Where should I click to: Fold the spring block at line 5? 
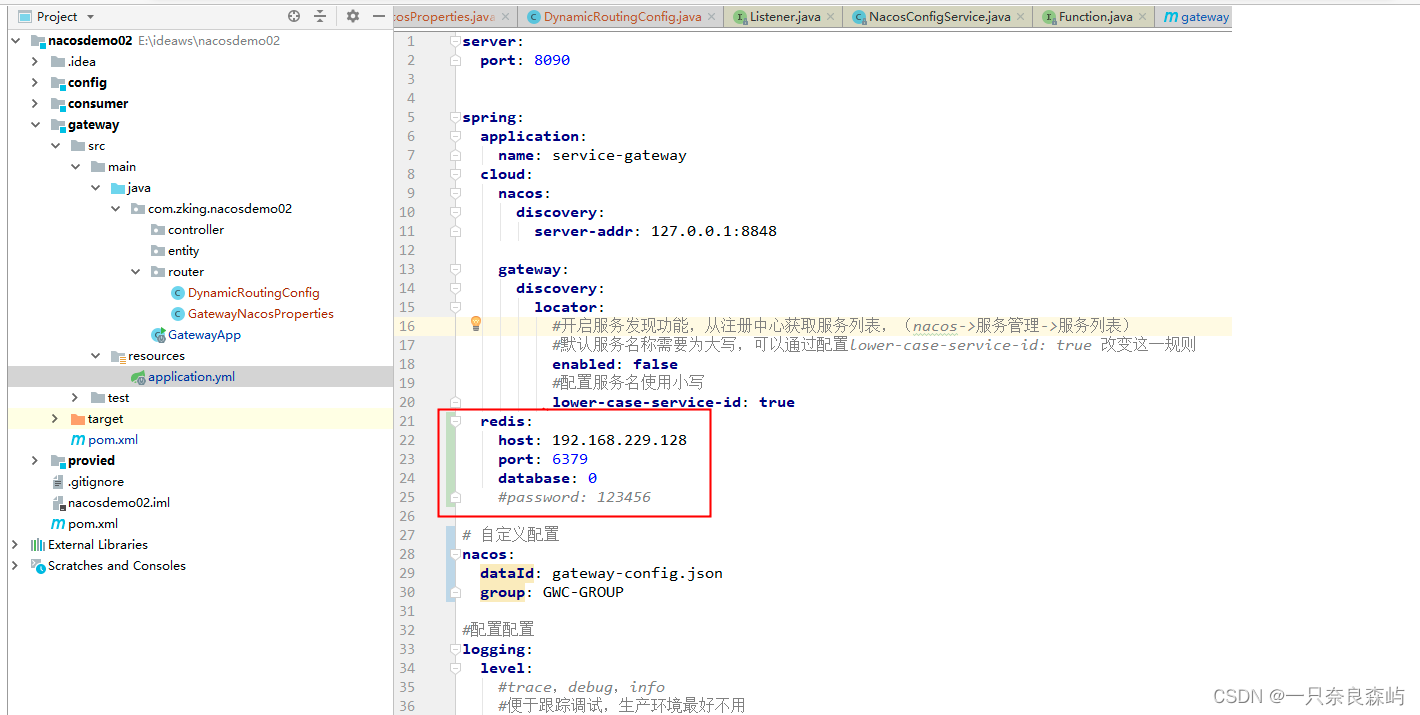[x=455, y=117]
